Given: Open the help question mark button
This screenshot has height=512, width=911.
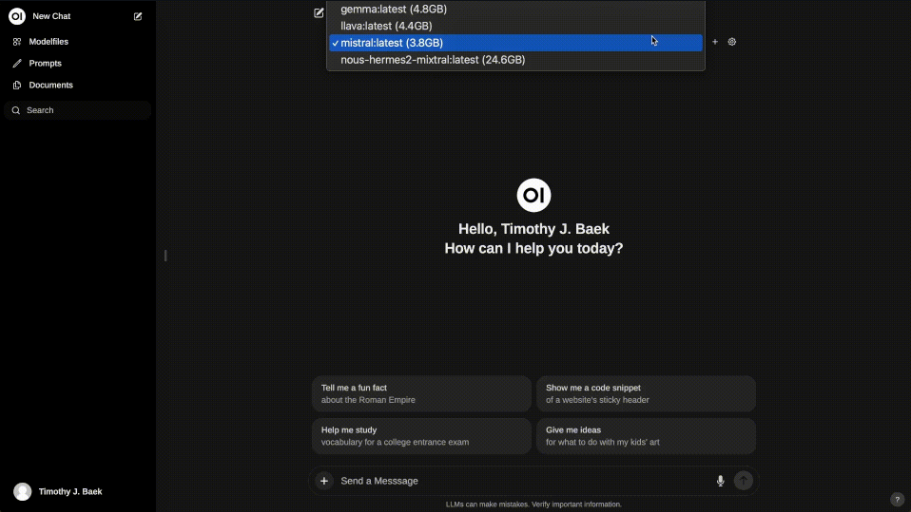Looking at the screenshot, I should click(x=897, y=499).
